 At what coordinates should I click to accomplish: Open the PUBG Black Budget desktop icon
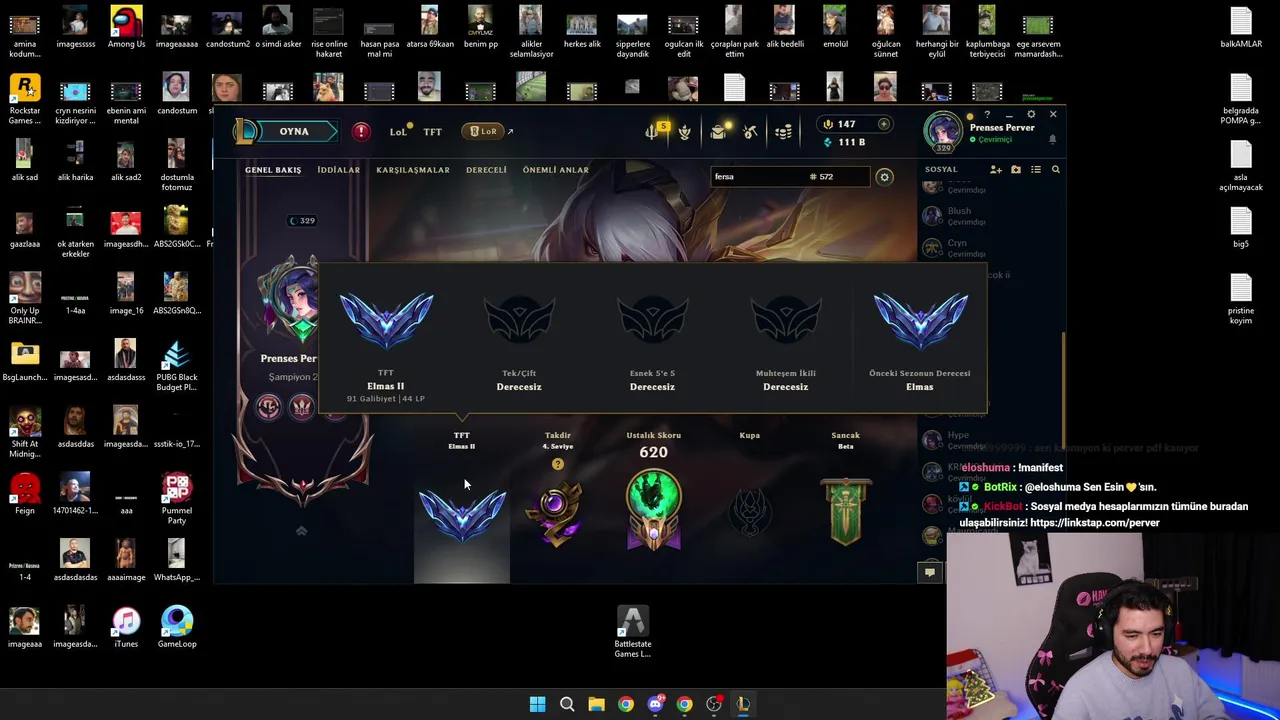177,366
